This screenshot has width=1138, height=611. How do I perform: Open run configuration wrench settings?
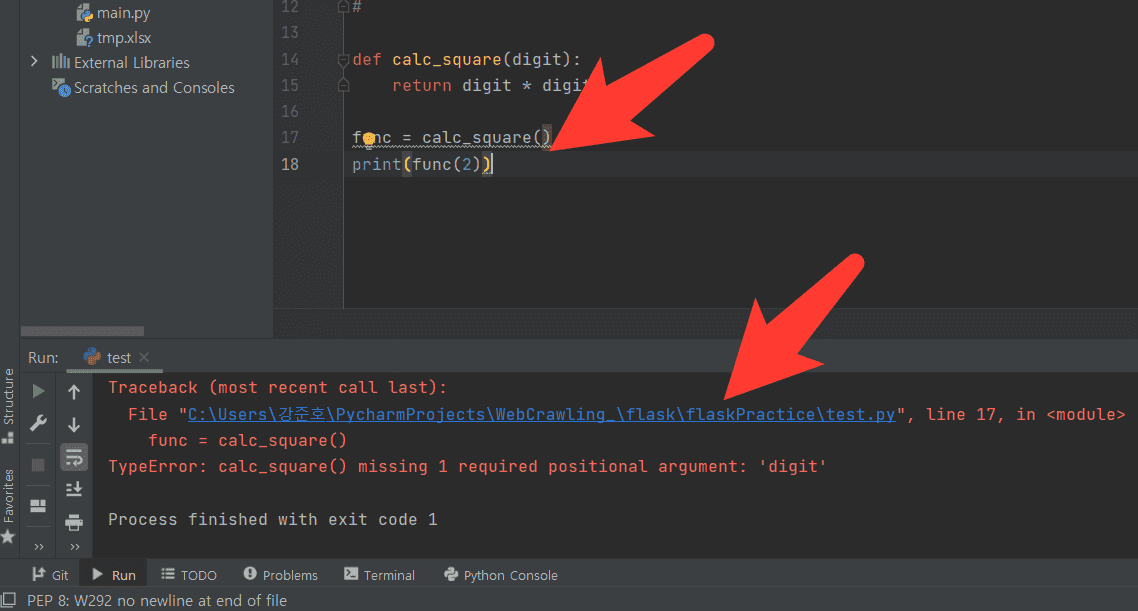point(38,423)
